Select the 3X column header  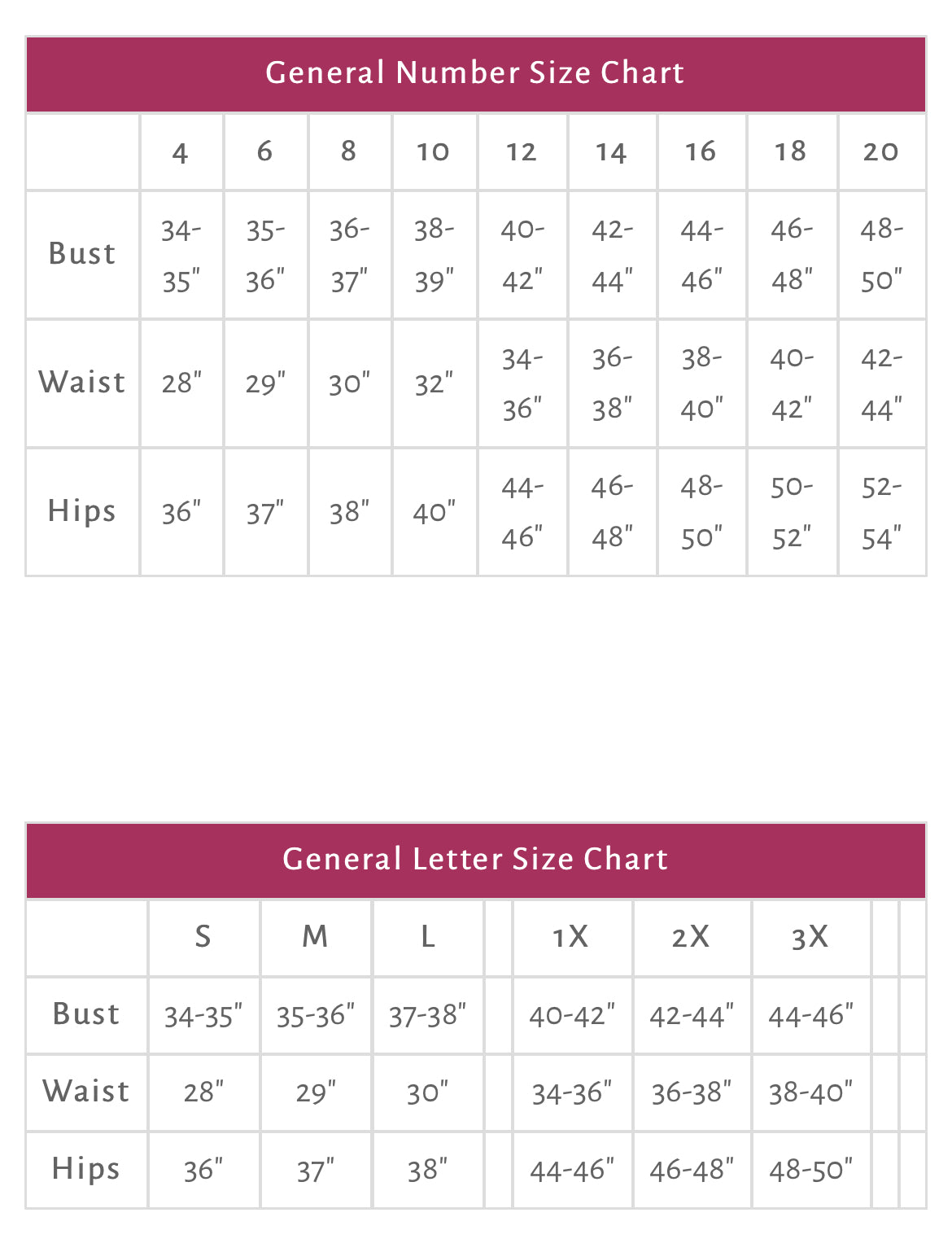(810, 937)
